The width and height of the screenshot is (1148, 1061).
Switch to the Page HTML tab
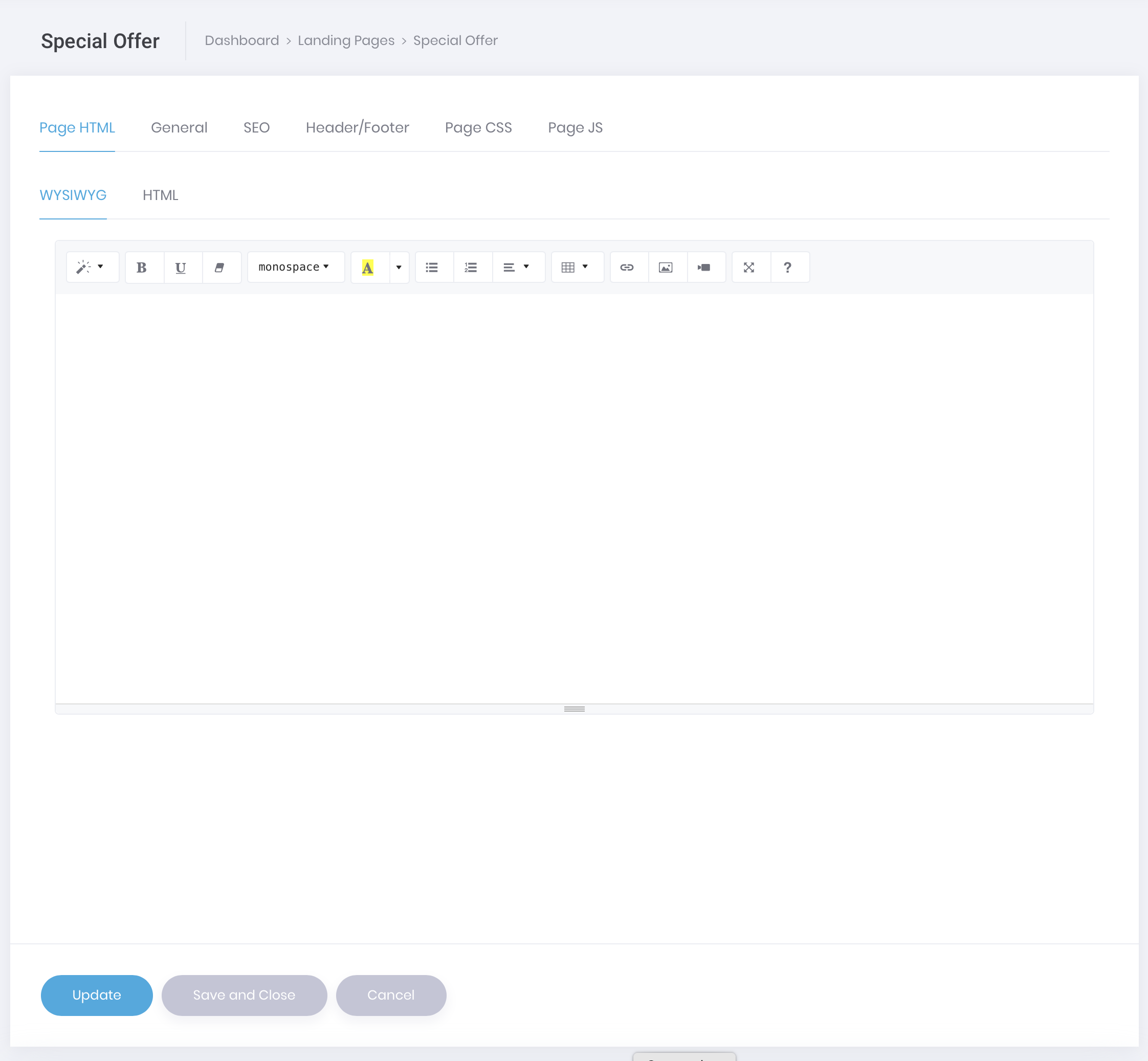click(x=77, y=127)
